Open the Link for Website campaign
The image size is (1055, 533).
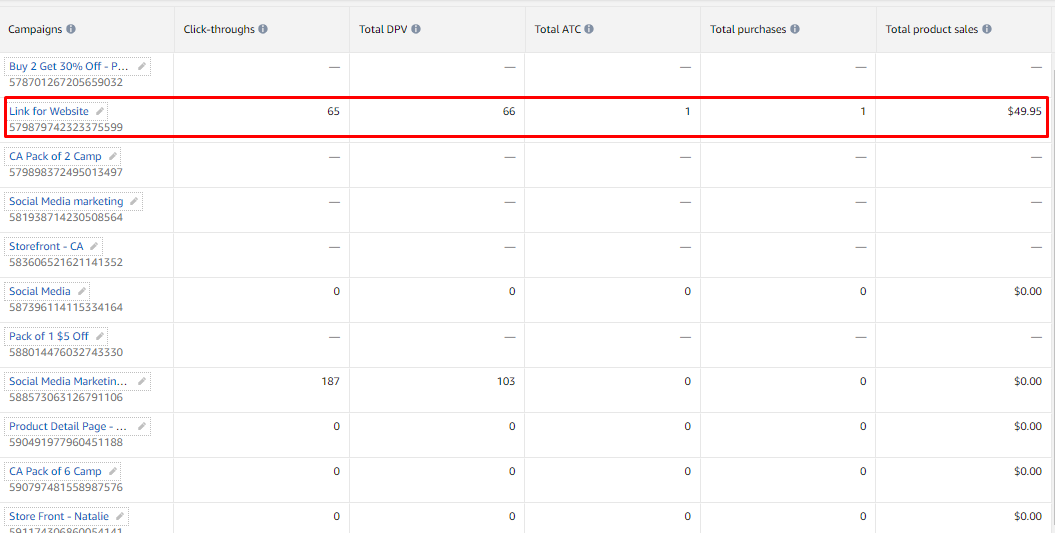[49, 111]
